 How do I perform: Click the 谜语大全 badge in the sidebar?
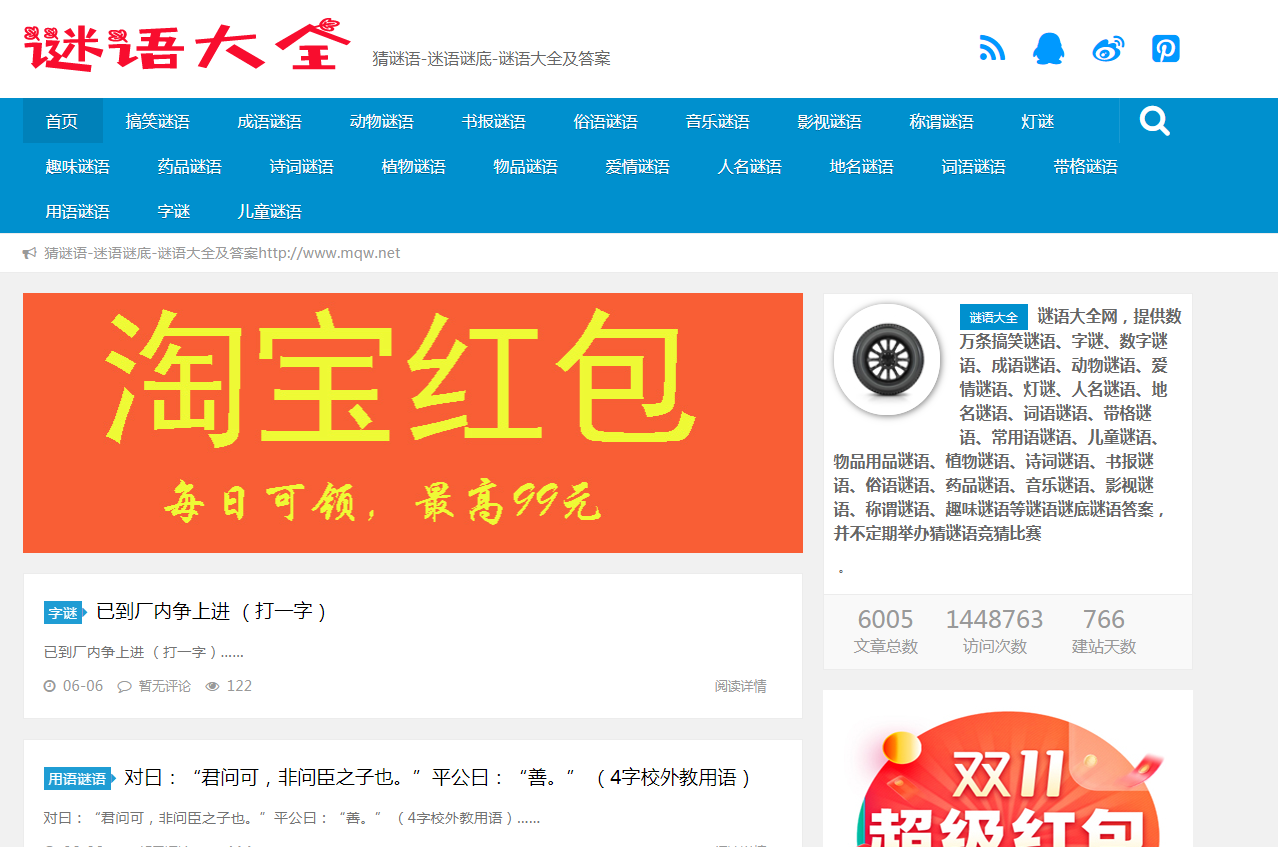(993, 317)
